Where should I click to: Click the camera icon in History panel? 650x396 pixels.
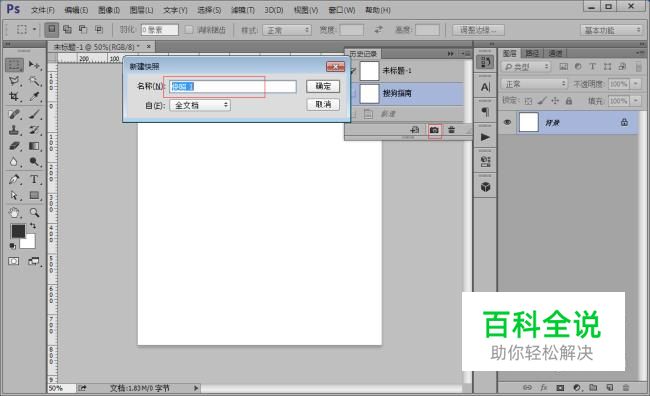point(434,130)
